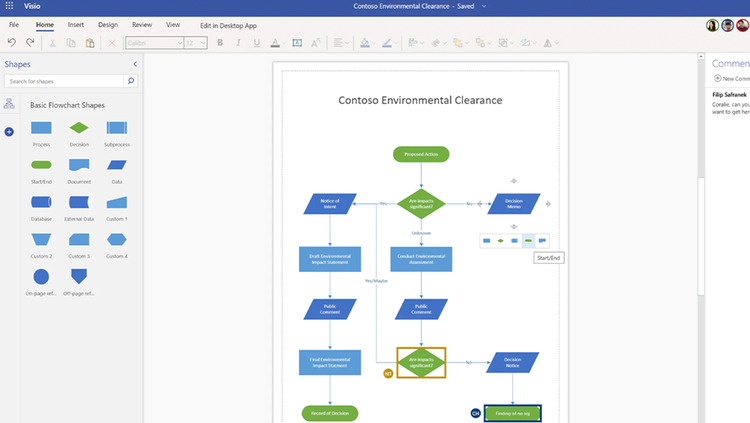Toggle Underline formatting

(x=257, y=43)
